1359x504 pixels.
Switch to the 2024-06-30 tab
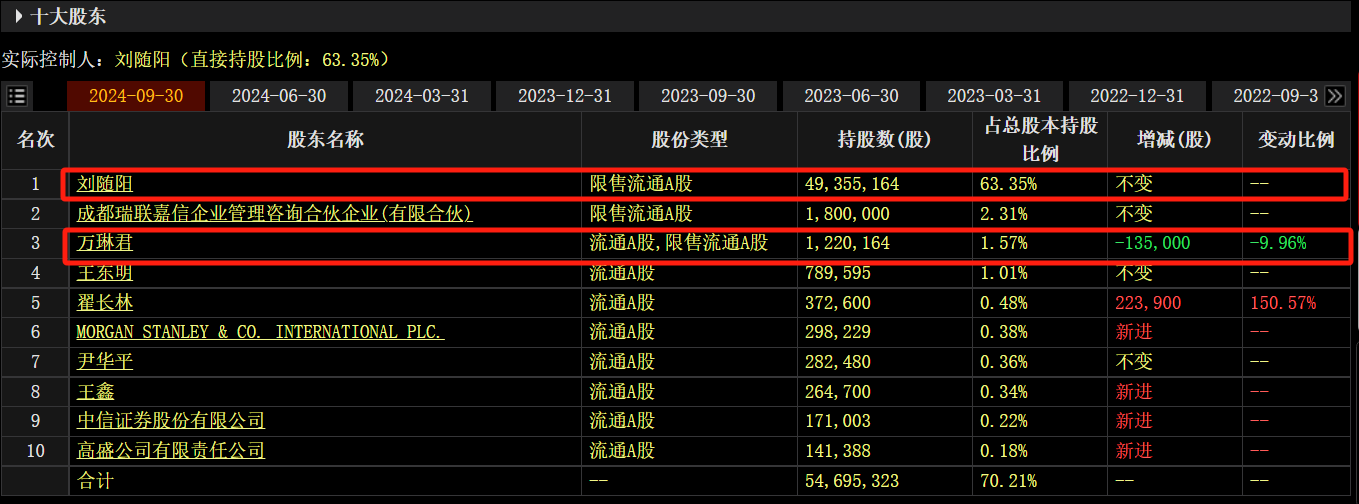click(279, 96)
